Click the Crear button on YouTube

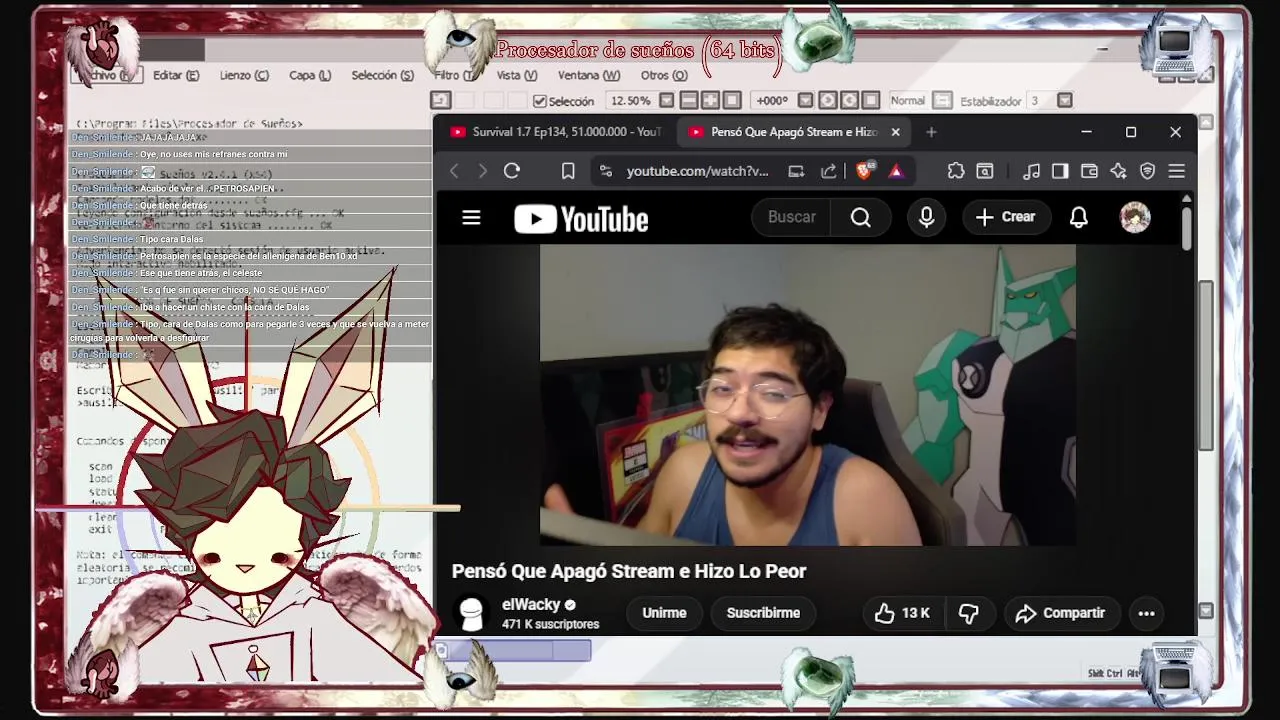tap(1005, 217)
